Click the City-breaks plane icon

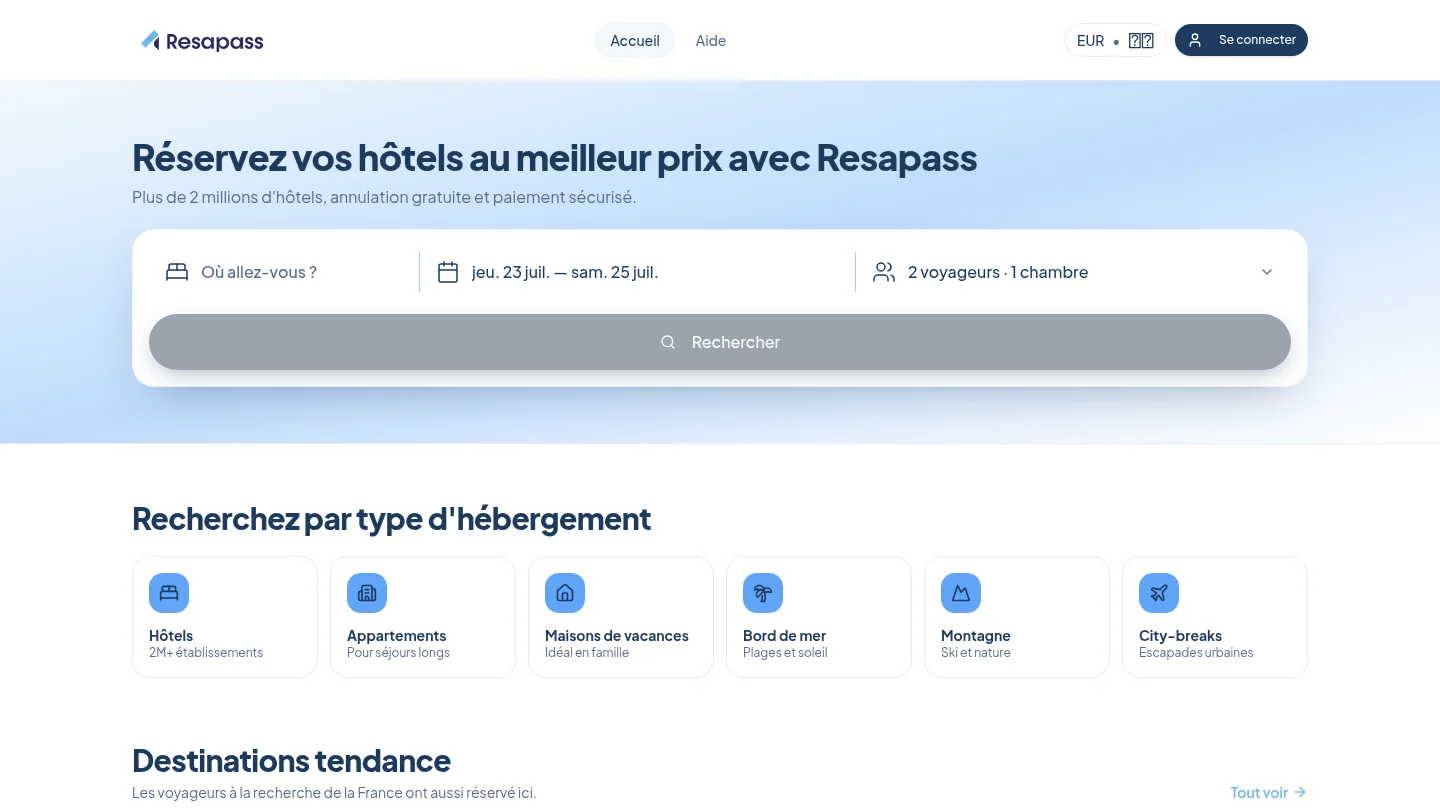coord(1159,593)
